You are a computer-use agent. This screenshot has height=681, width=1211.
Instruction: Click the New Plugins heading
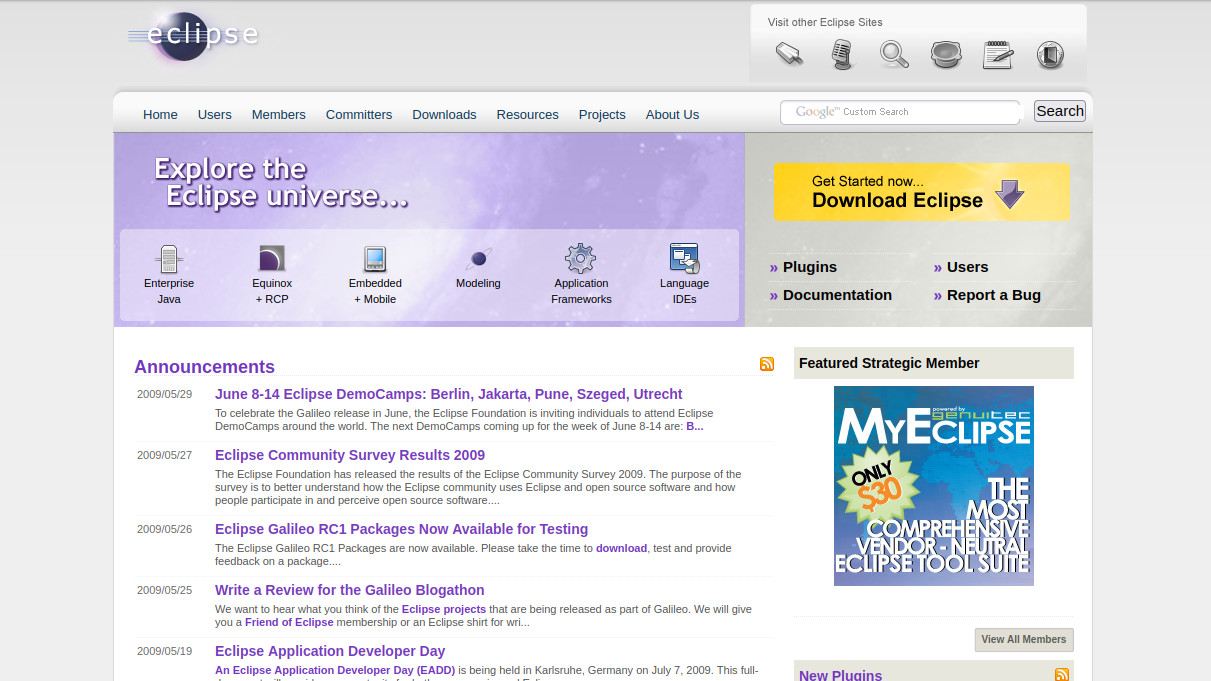pyautogui.click(x=840, y=675)
